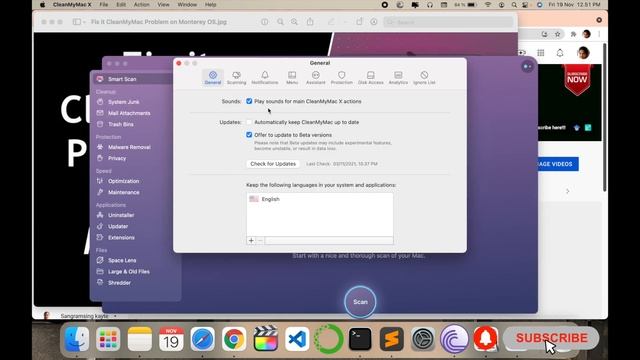Open System Junk in the CleanMyMac sidebar
This screenshot has width=640, height=360.
click(x=123, y=102)
